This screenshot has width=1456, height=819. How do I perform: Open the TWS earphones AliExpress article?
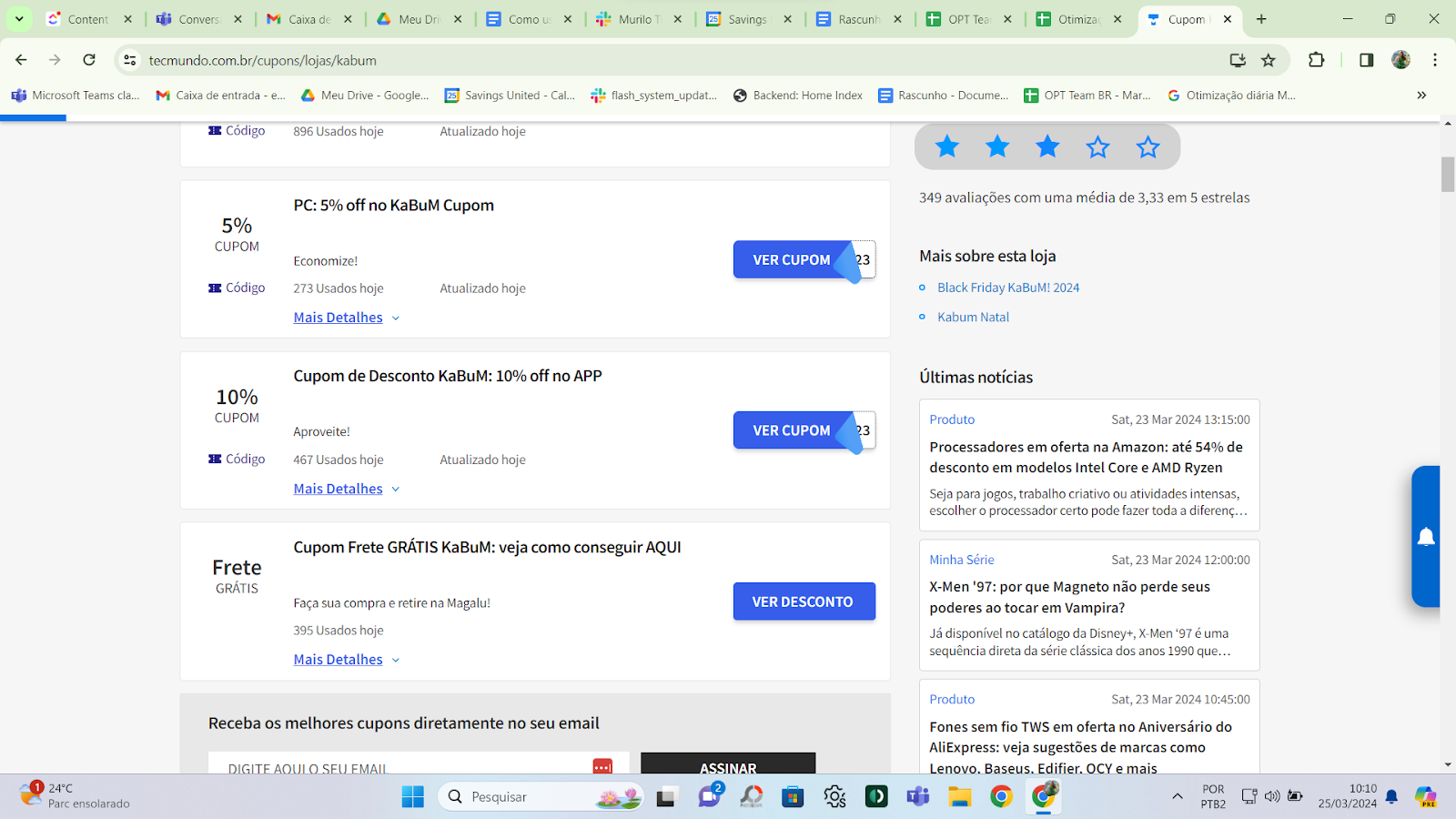point(1080,747)
